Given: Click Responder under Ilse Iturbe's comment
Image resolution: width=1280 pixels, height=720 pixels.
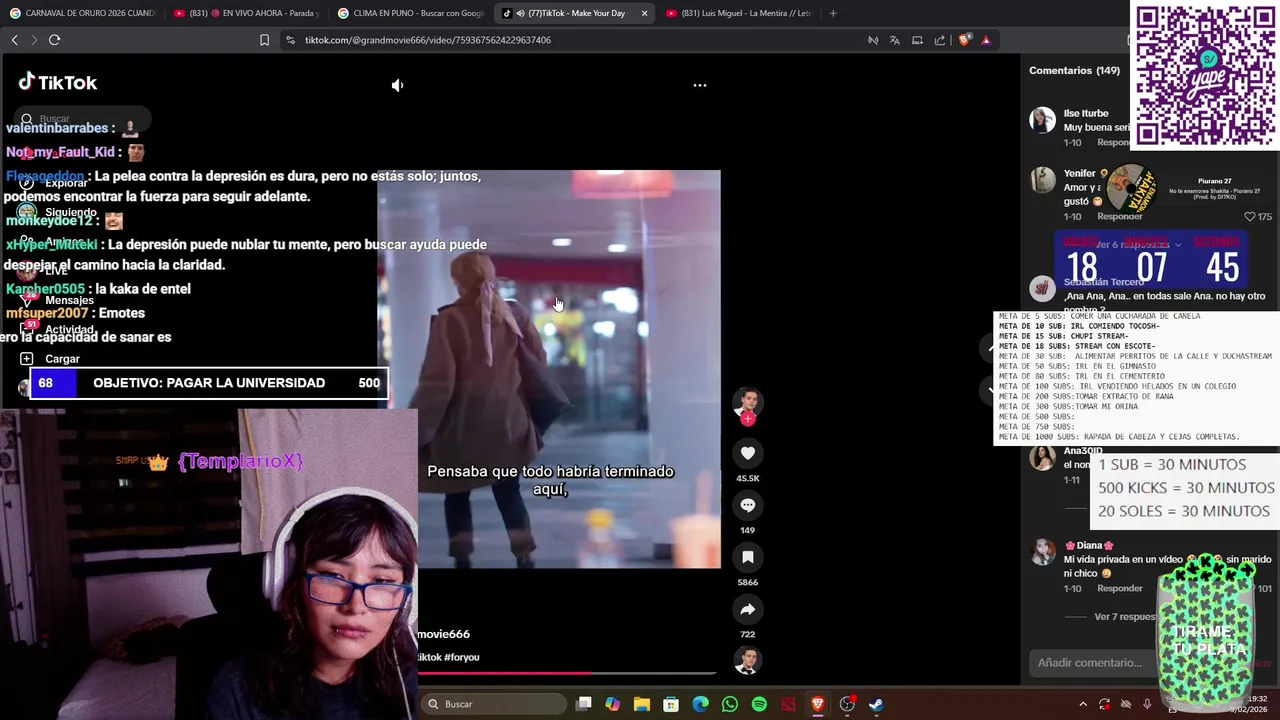Looking at the screenshot, I should click(1113, 143).
